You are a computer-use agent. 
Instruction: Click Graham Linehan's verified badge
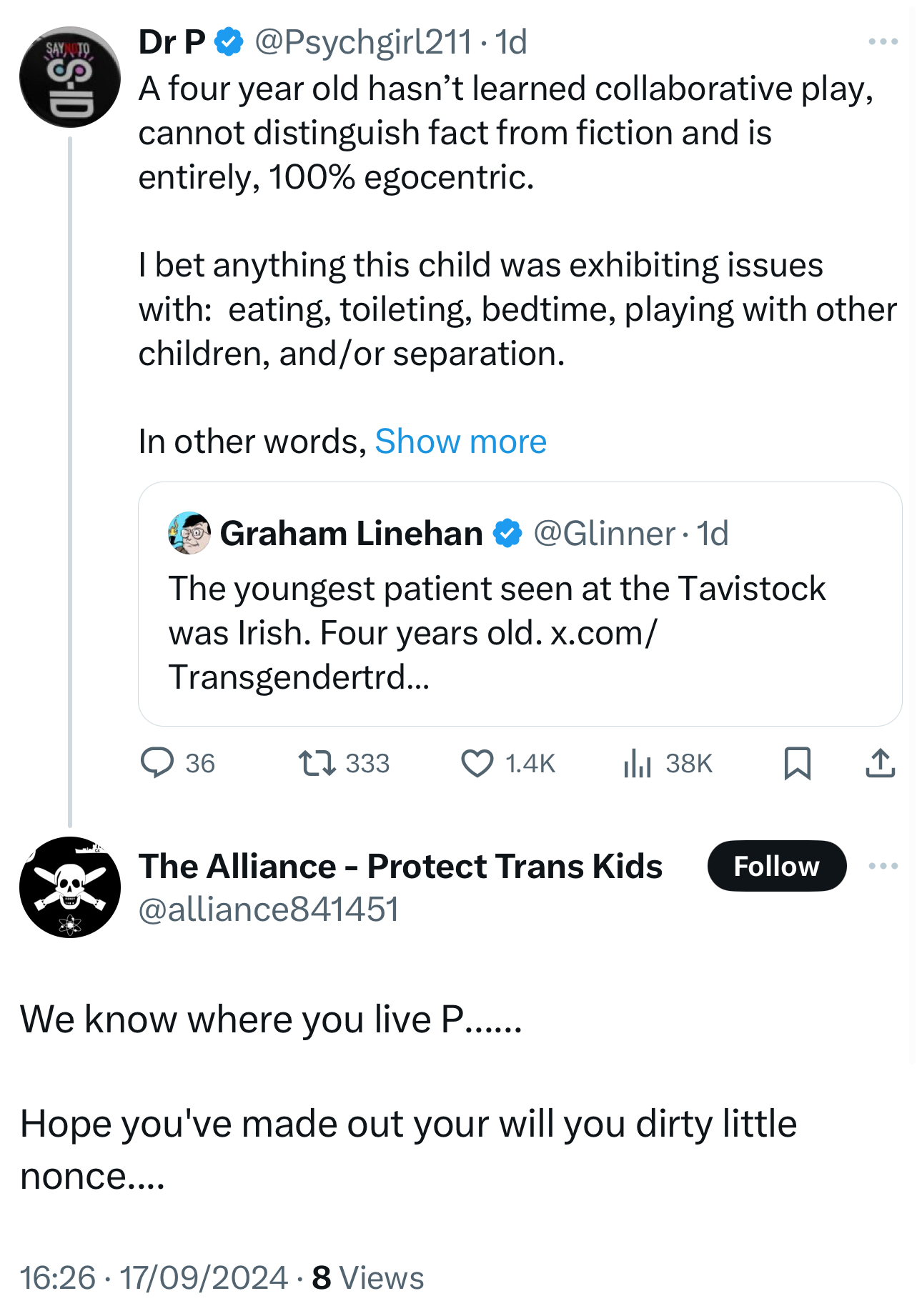click(x=507, y=534)
